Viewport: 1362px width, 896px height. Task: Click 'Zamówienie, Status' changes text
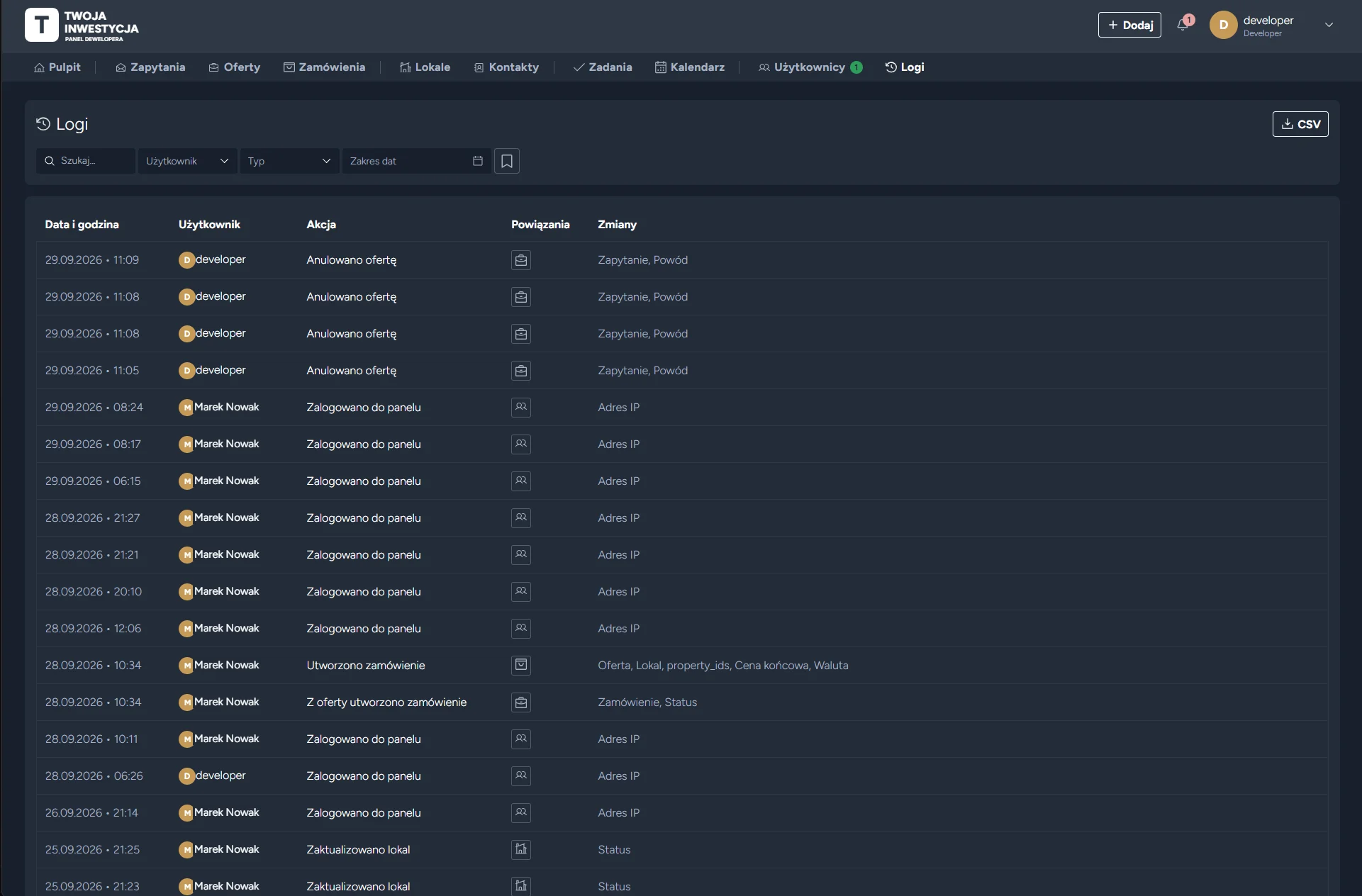[647, 702]
